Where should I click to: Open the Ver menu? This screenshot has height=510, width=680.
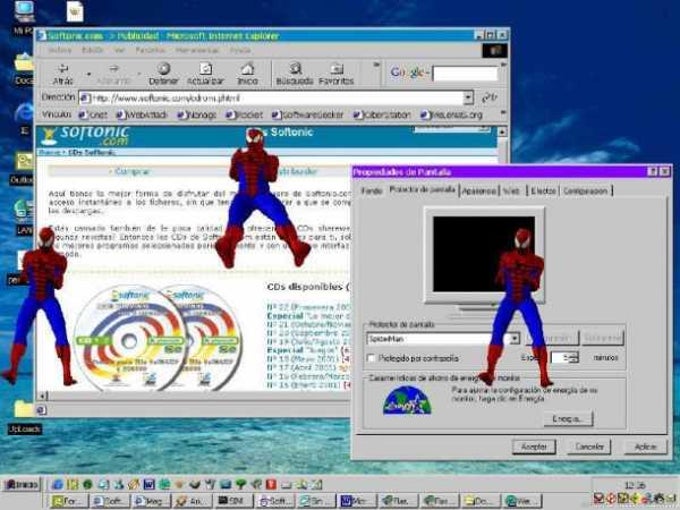point(119,50)
